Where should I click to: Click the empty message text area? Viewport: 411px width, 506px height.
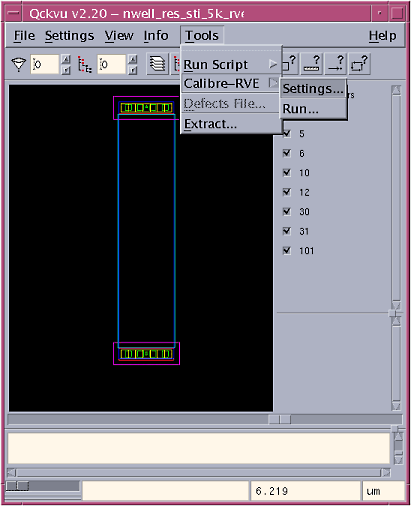point(199,448)
